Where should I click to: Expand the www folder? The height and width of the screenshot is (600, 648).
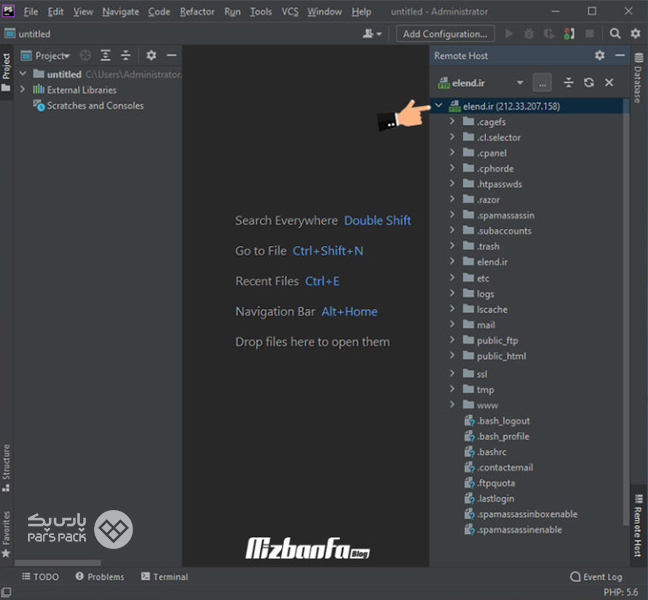coord(452,404)
